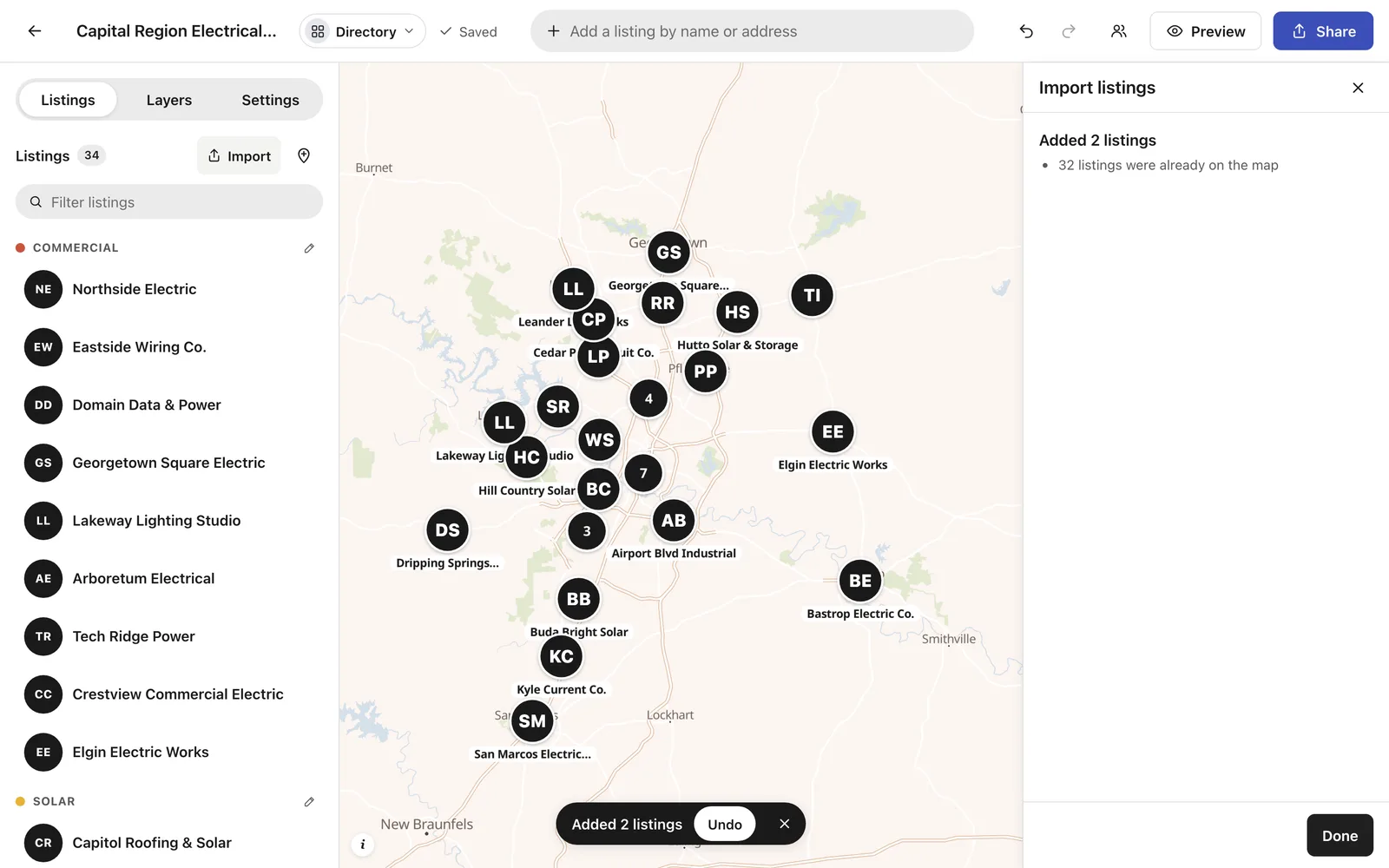Close the Import listings panel
Image resolution: width=1389 pixels, height=868 pixels.
point(1358,88)
